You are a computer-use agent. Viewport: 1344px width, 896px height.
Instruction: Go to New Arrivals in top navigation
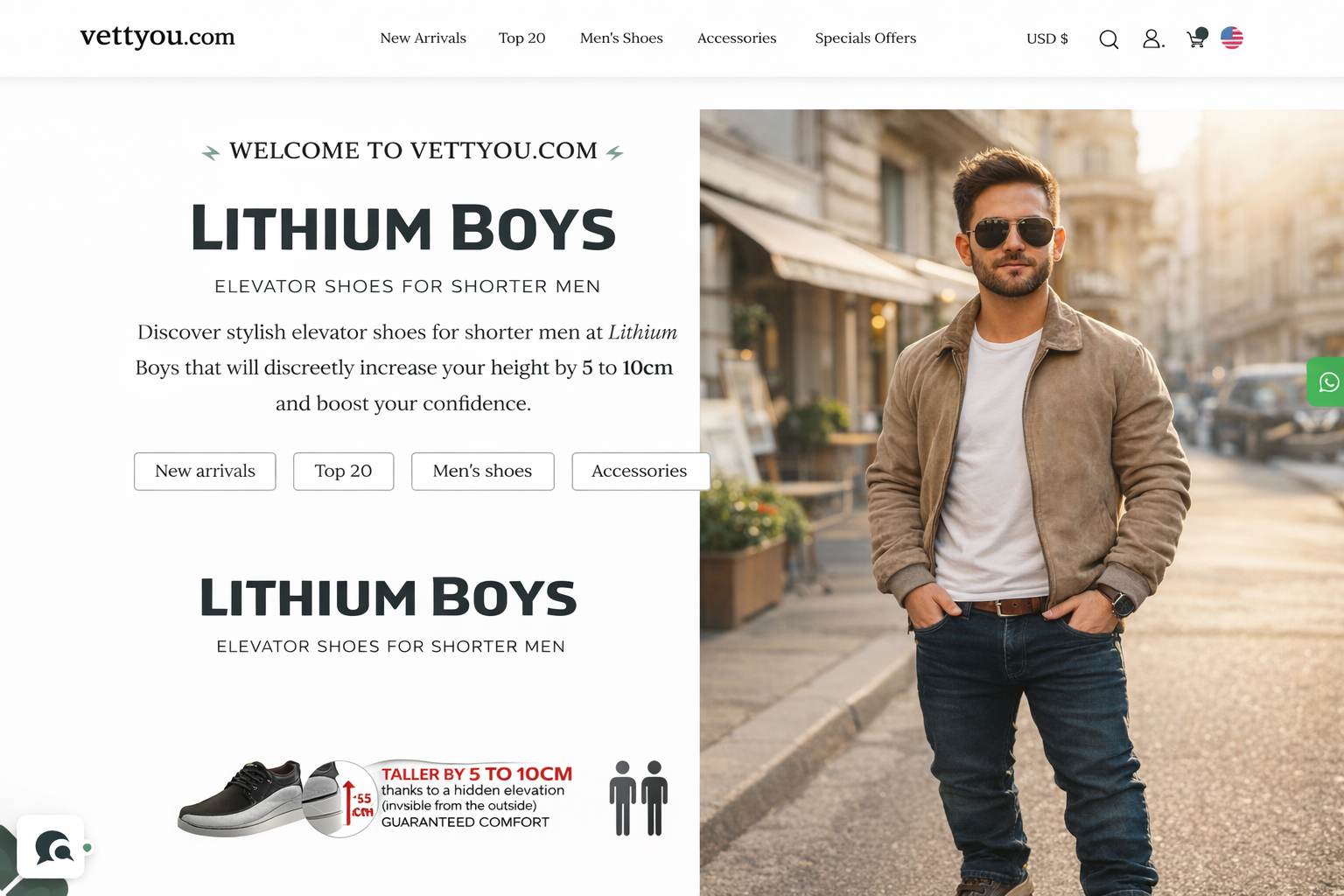tap(423, 38)
